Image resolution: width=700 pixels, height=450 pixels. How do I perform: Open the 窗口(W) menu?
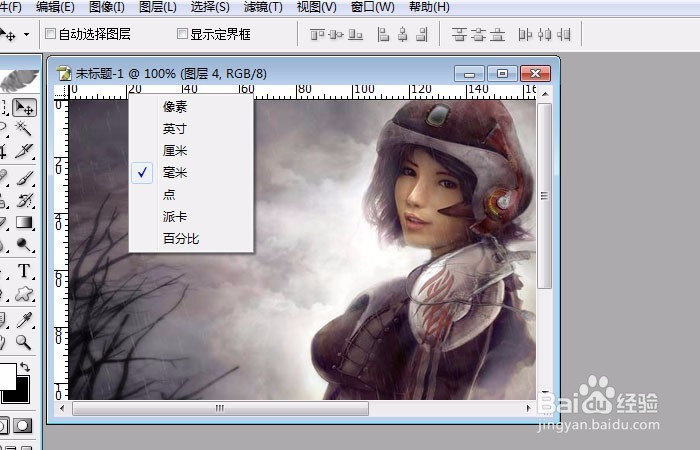pyautogui.click(x=373, y=7)
